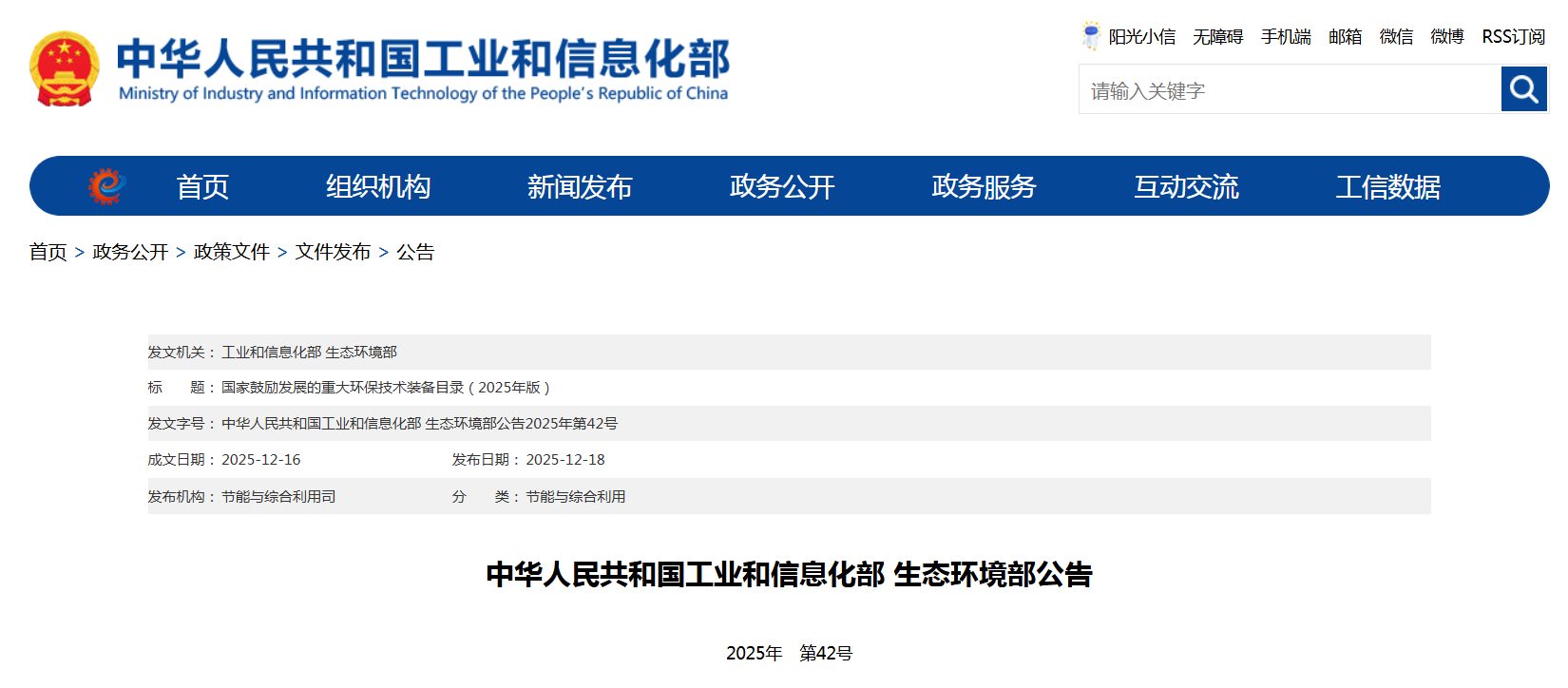Go to 文件发布 via breadcrumb
The width and height of the screenshot is (1568, 688).
[x=333, y=252]
